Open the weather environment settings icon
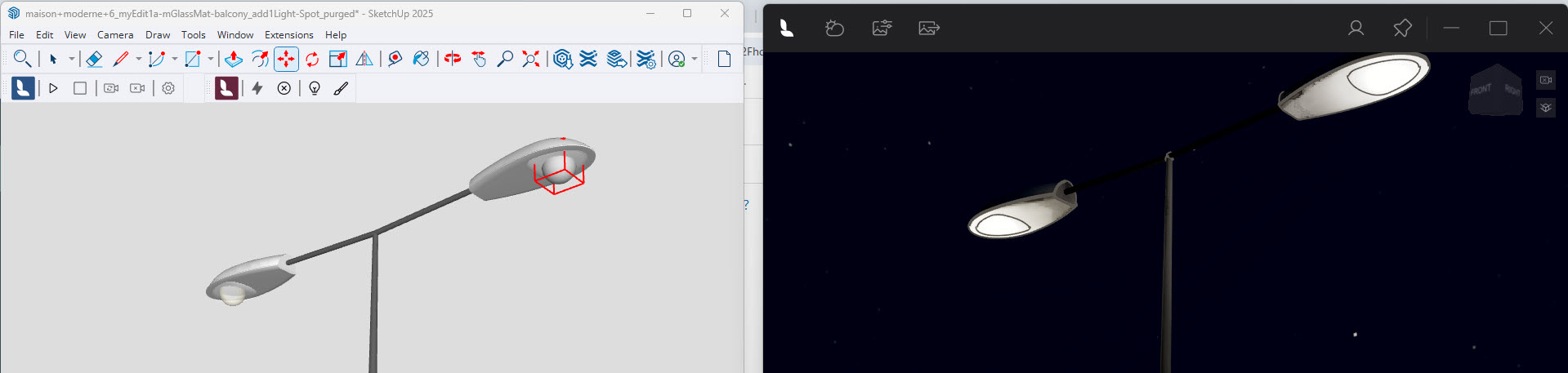This screenshot has height=373, width=1568. point(834,29)
